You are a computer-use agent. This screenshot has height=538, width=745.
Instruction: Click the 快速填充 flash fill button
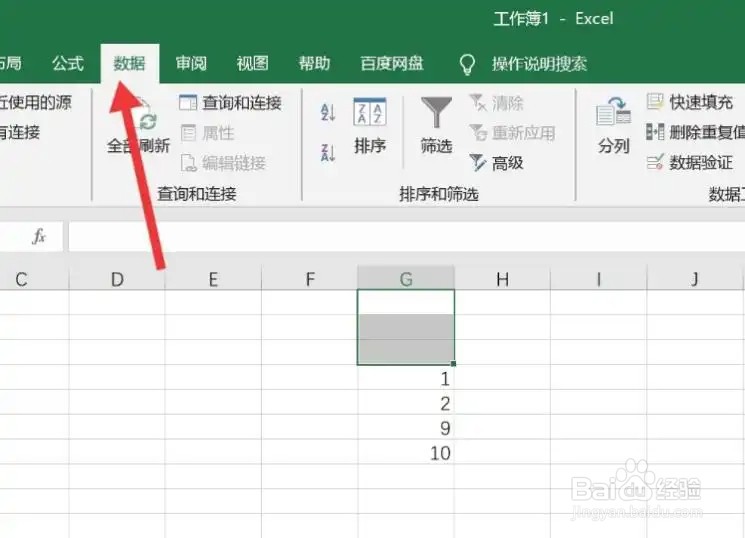click(x=689, y=102)
